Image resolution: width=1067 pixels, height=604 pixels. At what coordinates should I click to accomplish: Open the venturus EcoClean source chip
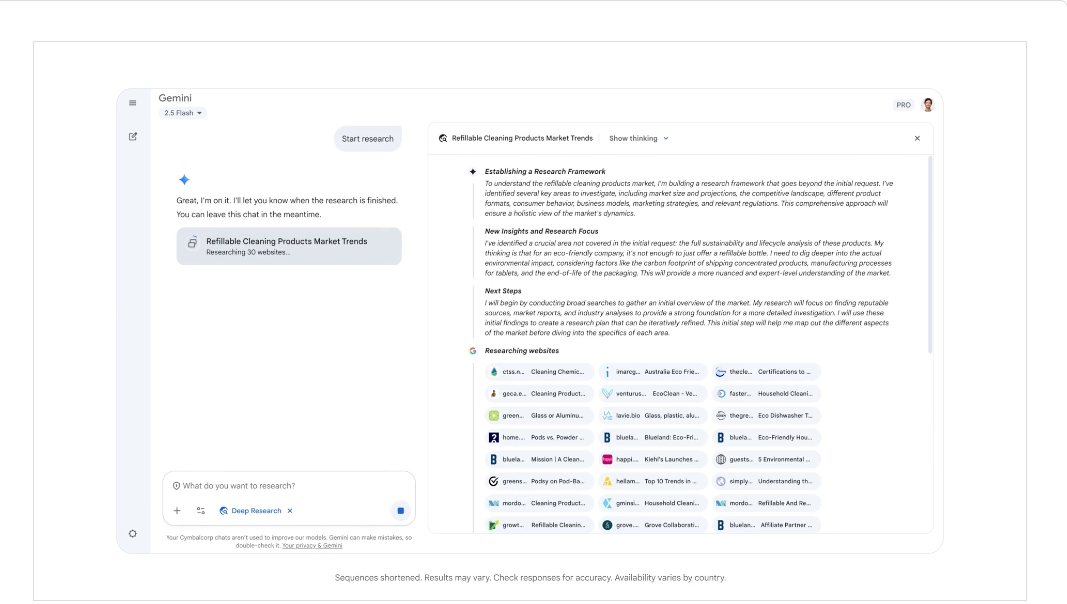point(653,394)
